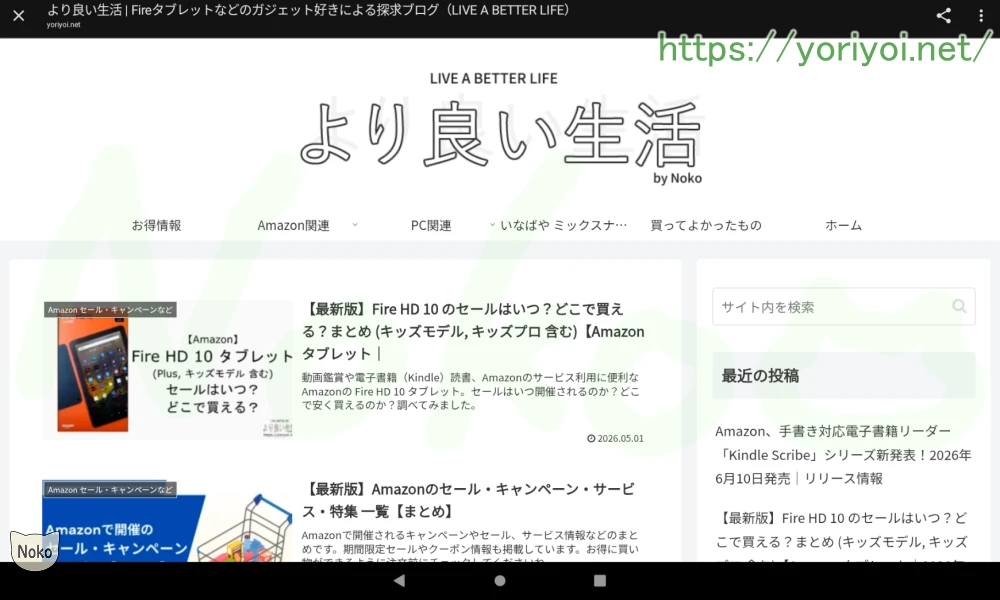Click Amazon セール category label on Fire HD thumbnail

click(x=110, y=310)
